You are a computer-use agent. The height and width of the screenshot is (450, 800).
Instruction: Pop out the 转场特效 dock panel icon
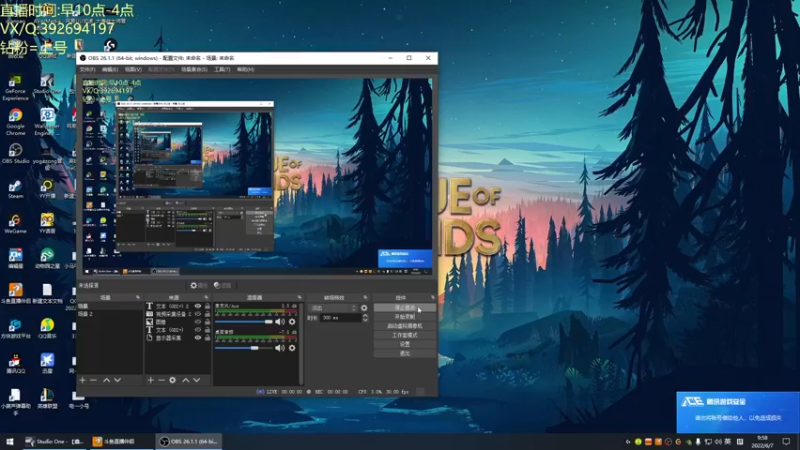pos(365,297)
